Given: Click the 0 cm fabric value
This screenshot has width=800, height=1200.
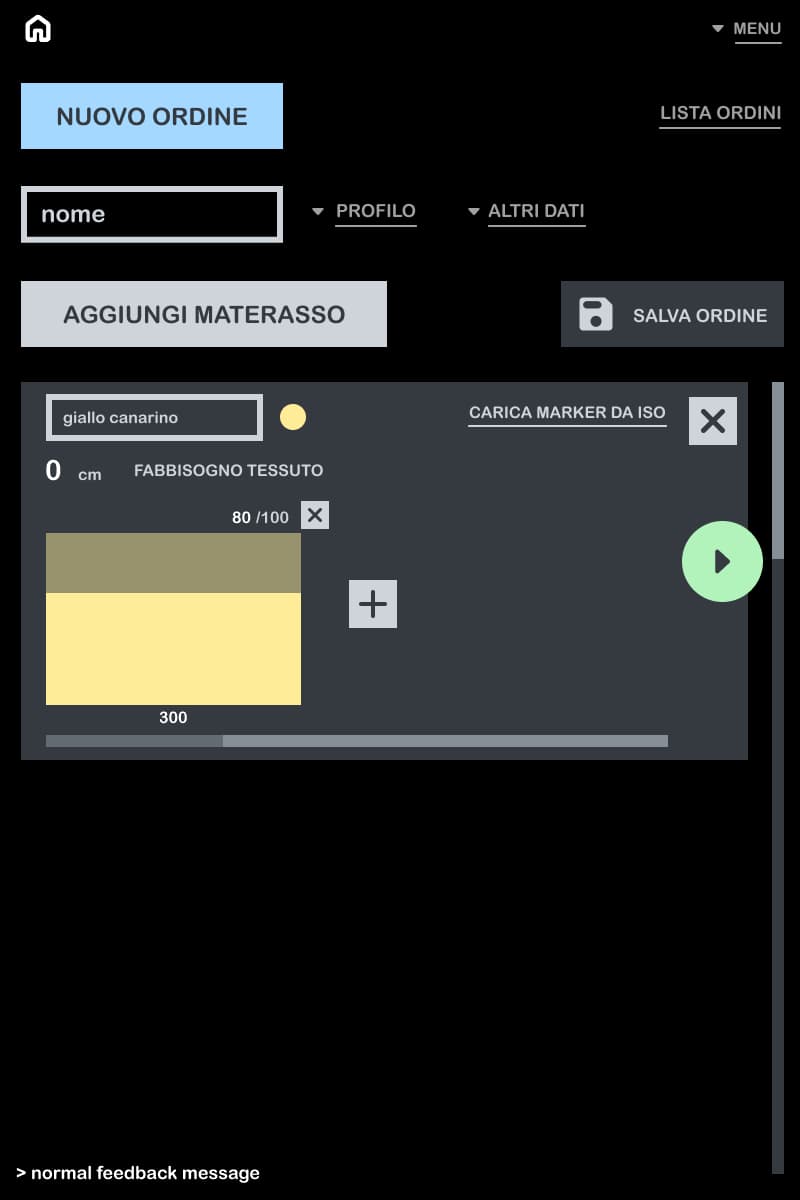Looking at the screenshot, I should coord(73,471).
